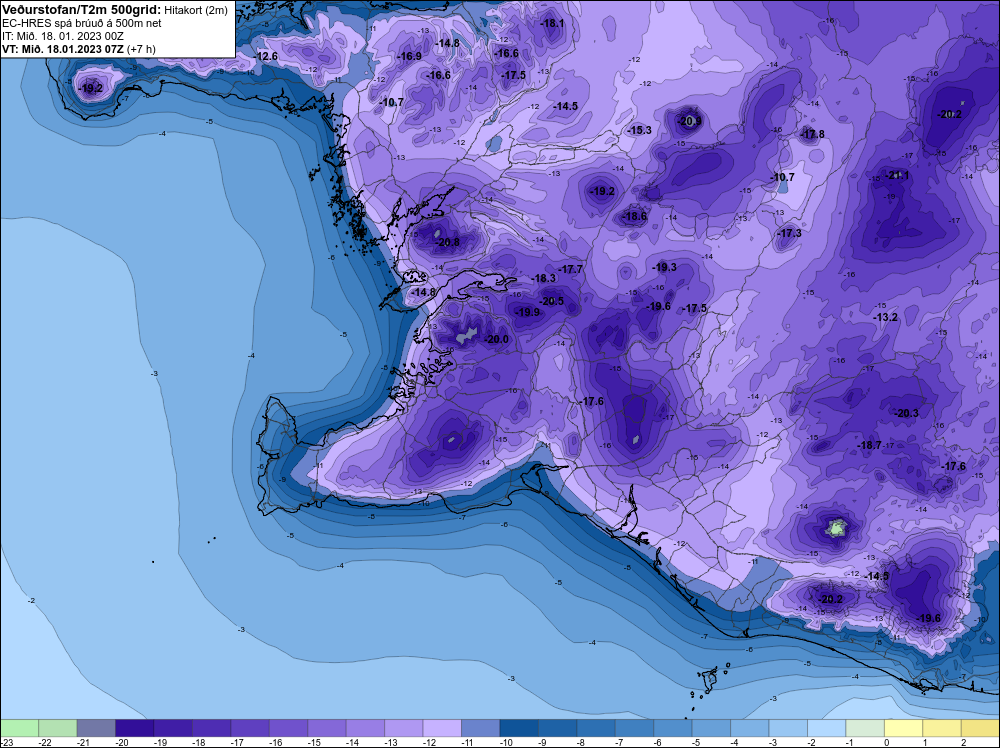Image resolution: width=1000 pixels, height=748 pixels.
Task: Click the -18.1 temperature label
Action: point(552,23)
